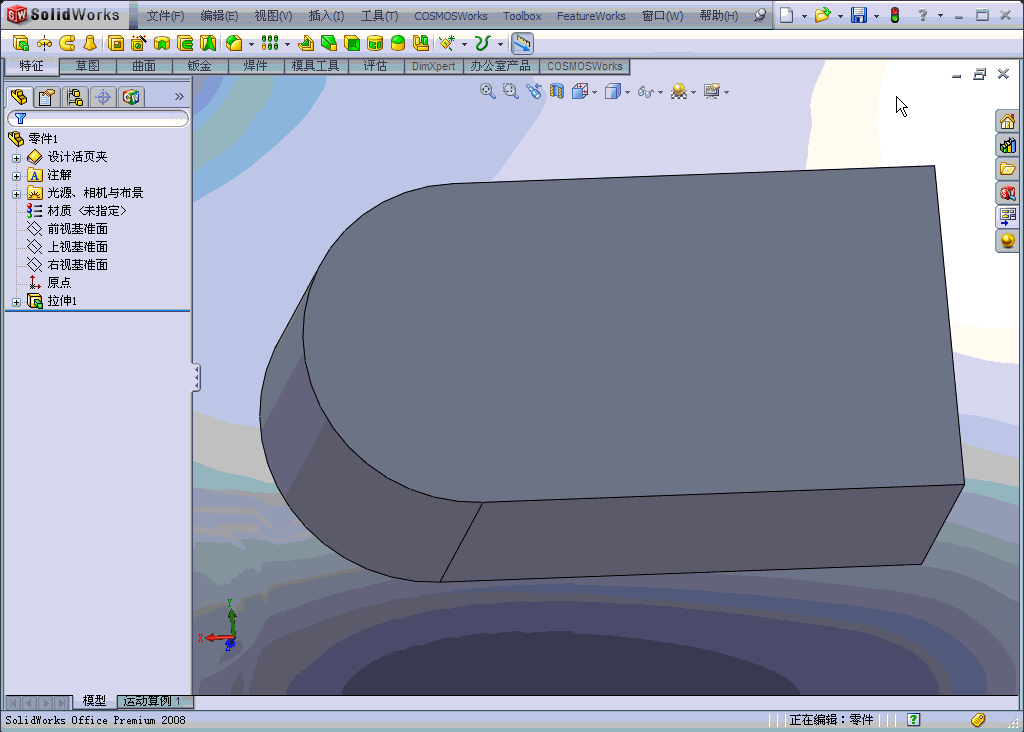The height and width of the screenshot is (732, 1024).
Task: Click the Rebuild traffic light icon
Action: click(894, 15)
